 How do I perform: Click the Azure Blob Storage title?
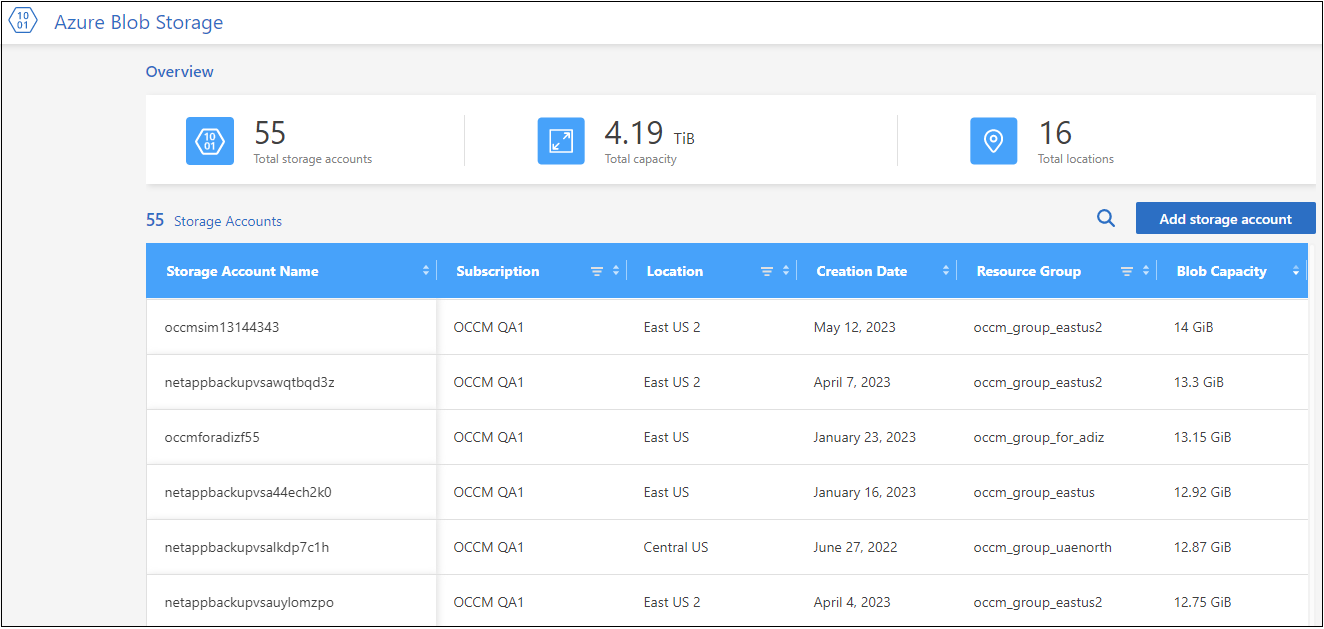(x=139, y=22)
